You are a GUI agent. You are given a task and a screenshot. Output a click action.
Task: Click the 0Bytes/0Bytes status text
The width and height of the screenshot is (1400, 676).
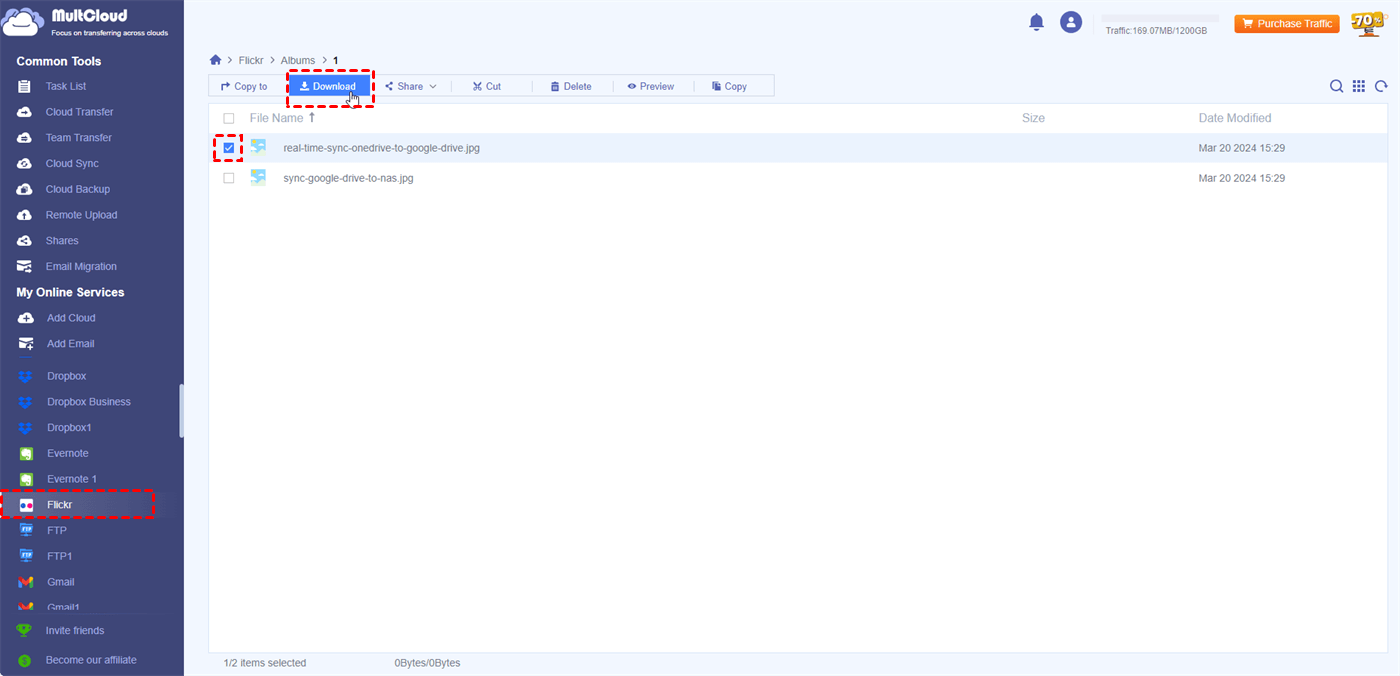pos(427,663)
